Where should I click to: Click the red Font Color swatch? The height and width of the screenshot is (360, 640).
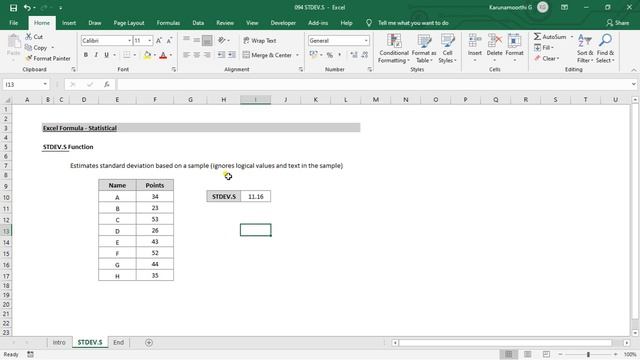pyautogui.click(x=163, y=55)
